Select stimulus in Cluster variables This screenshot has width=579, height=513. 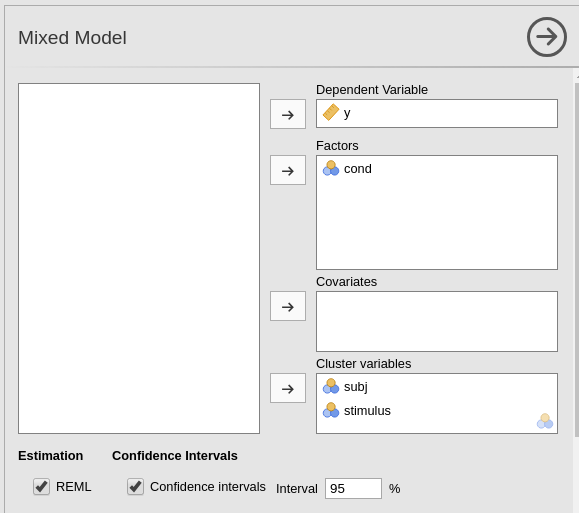pyautogui.click(x=437, y=411)
